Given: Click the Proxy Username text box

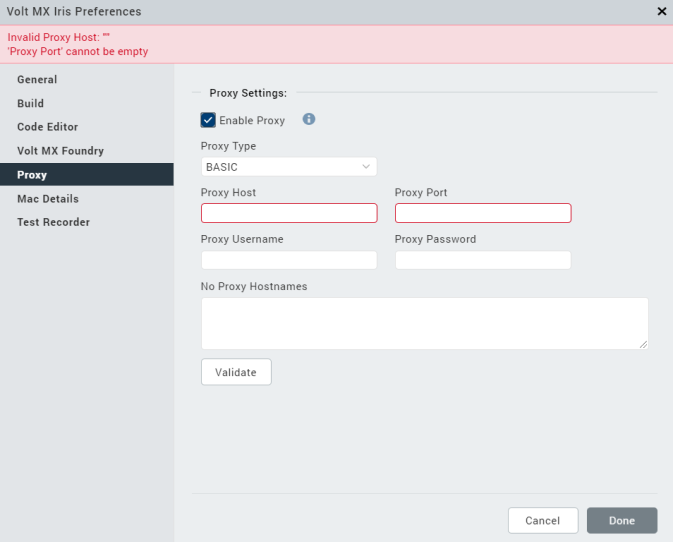Looking at the screenshot, I should pos(289,260).
